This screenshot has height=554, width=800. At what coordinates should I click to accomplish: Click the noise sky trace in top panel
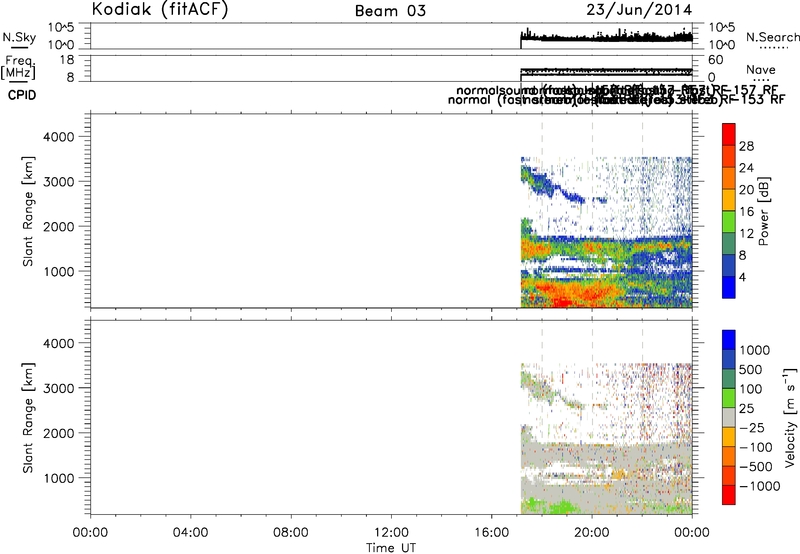606,37
